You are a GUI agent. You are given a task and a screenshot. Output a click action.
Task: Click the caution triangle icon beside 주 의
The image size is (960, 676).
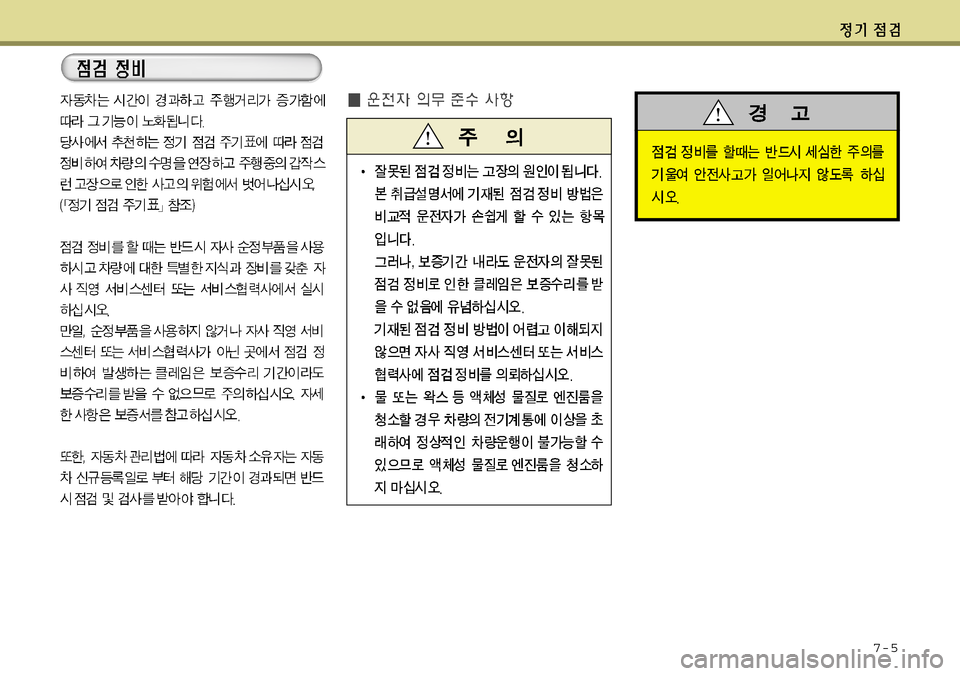[x=428, y=136]
